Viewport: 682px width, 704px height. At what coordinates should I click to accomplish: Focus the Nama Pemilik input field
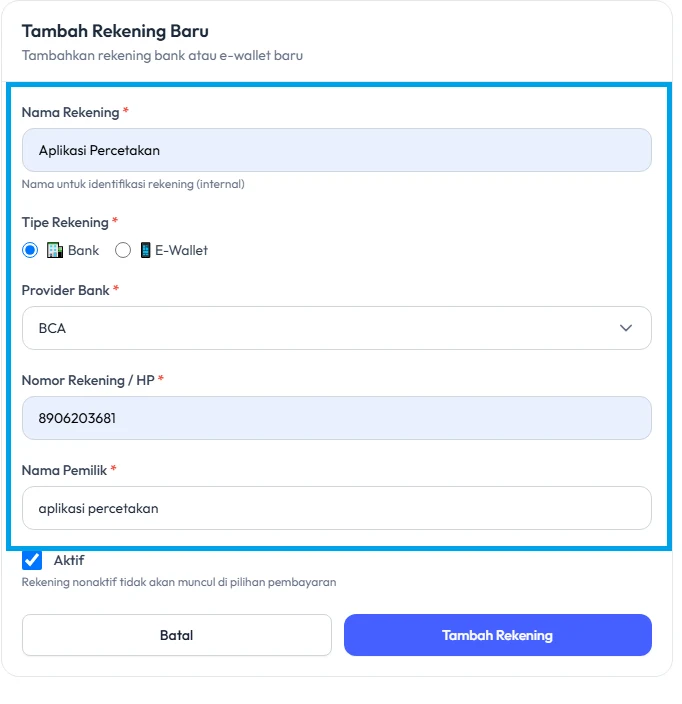[x=337, y=508]
